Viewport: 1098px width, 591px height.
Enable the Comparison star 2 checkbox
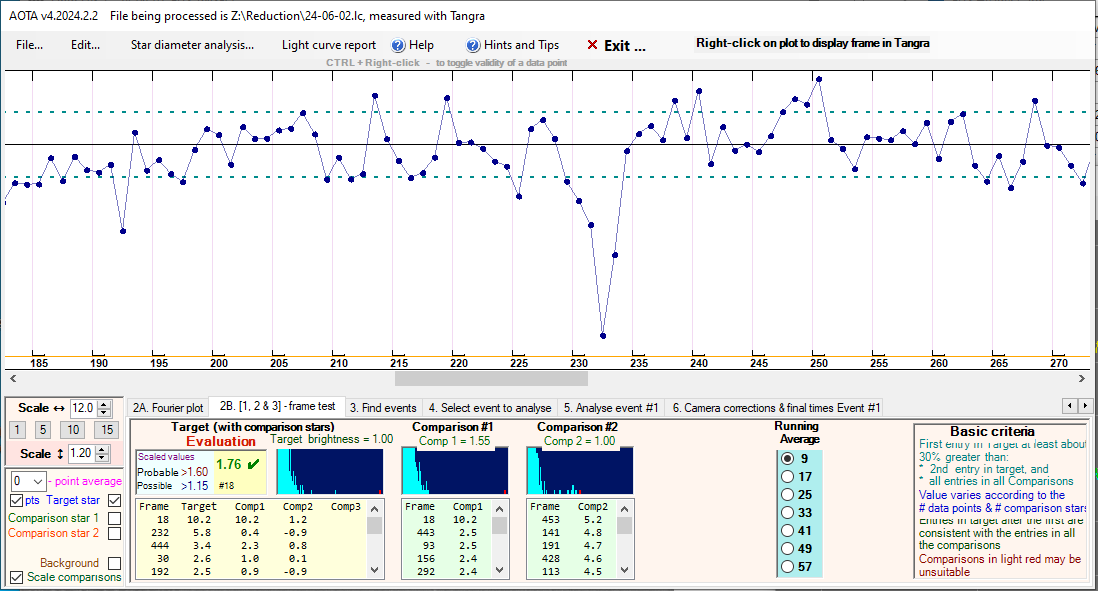click(x=115, y=533)
